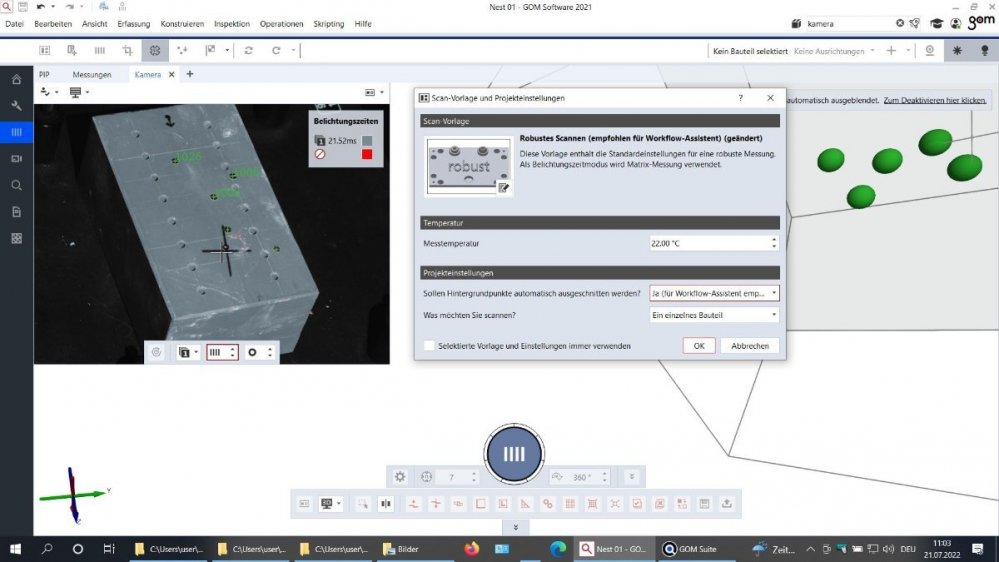Screen dimensions: 999x562
Task: Open the home workspace in the sidebar
Action: pos(16,79)
